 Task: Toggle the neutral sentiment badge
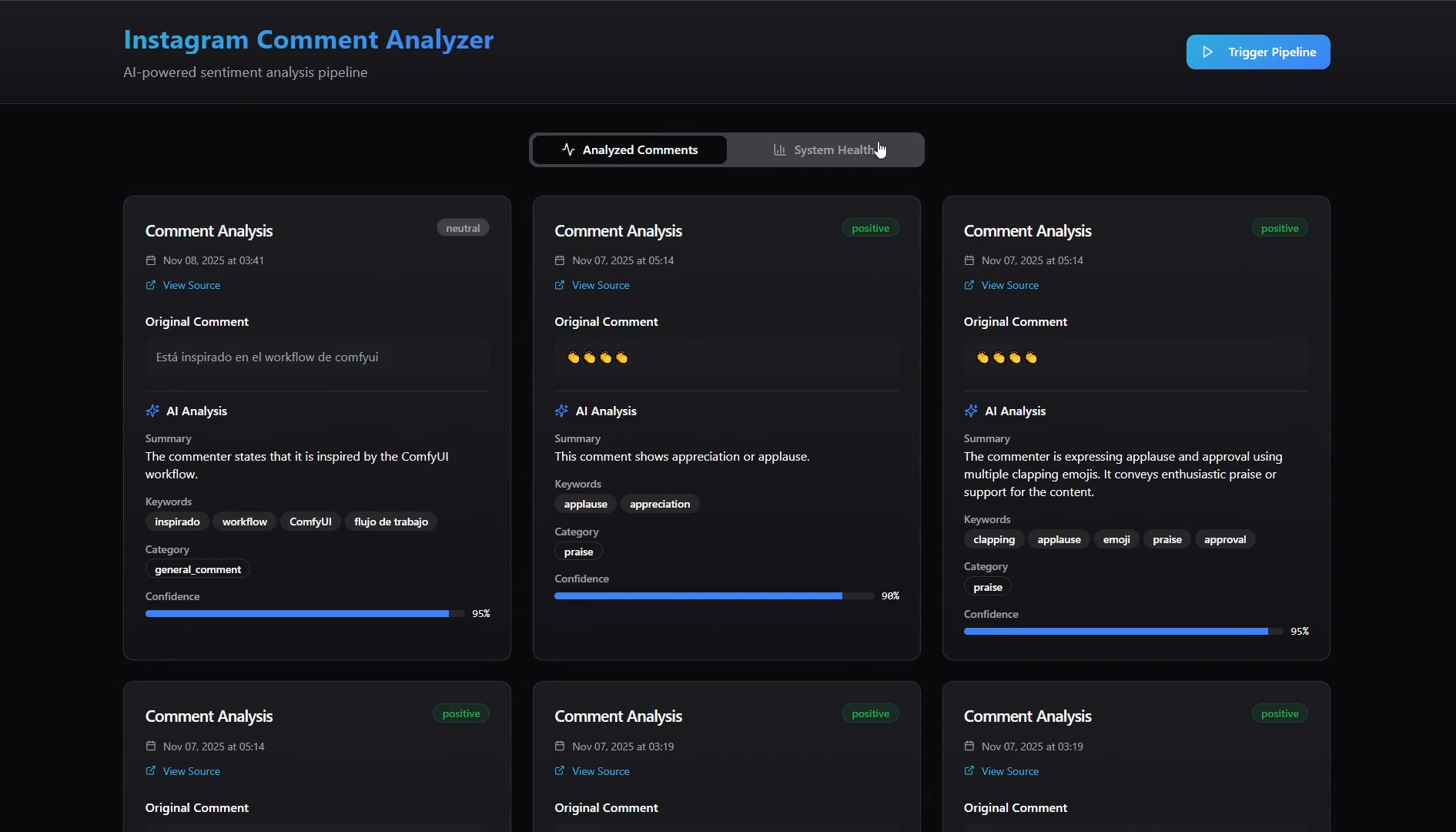(x=463, y=227)
